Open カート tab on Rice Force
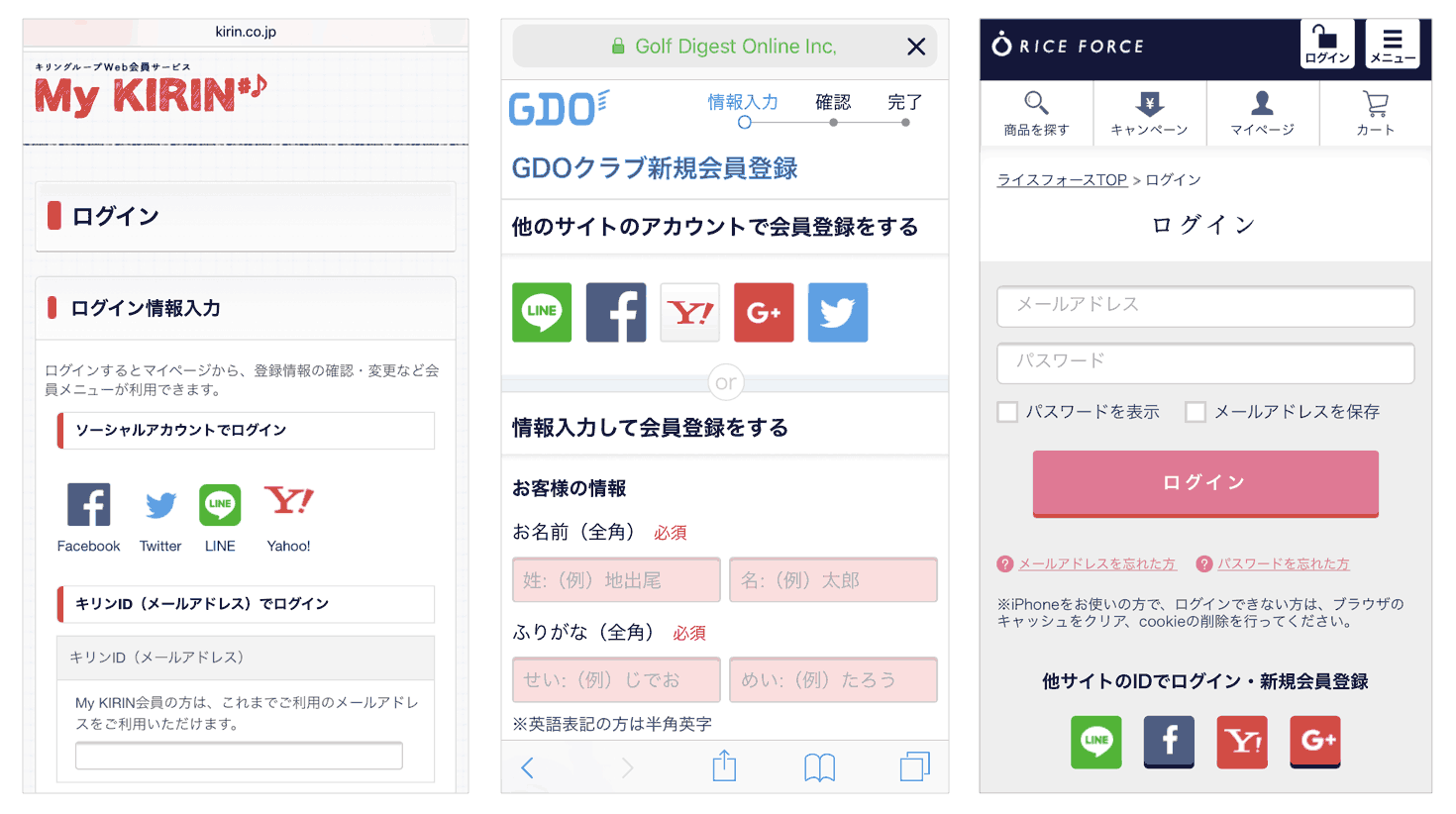 click(x=1376, y=114)
